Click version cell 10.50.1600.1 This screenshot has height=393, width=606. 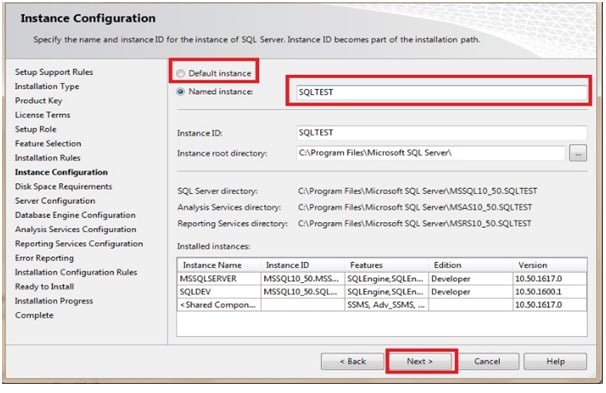click(x=550, y=292)
